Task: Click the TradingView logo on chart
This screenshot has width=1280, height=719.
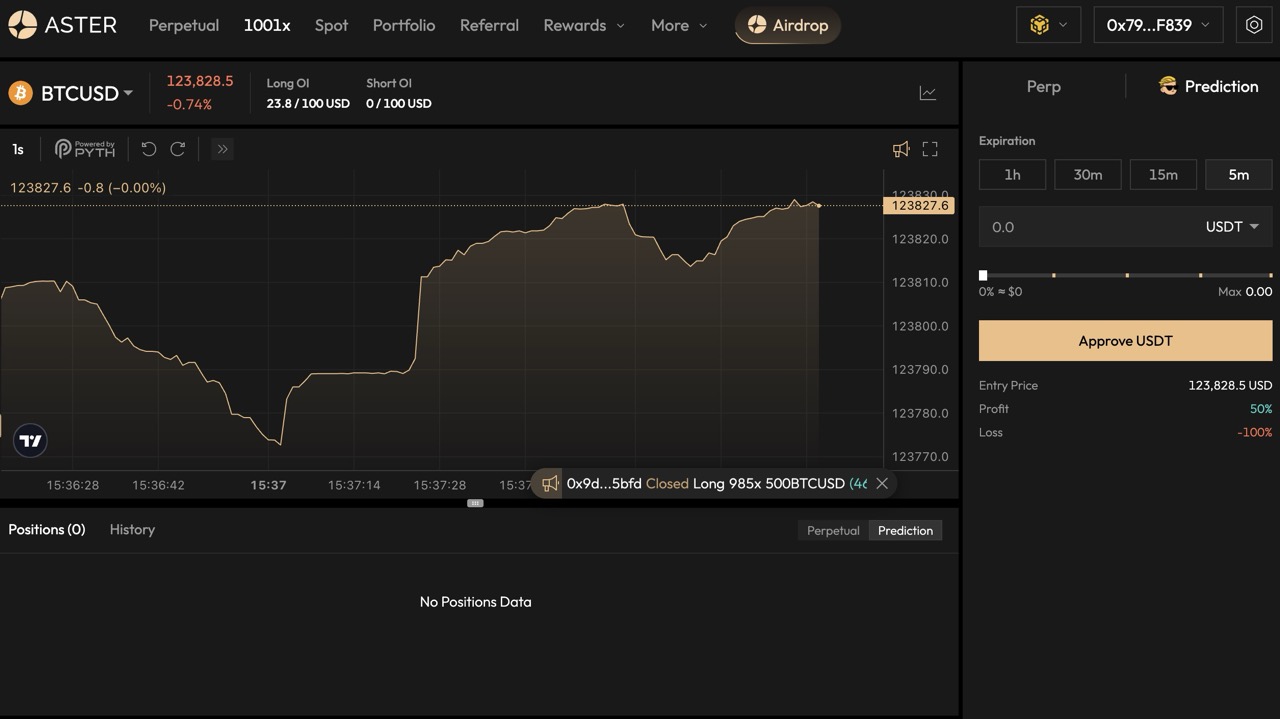Action: click(30, 441)
